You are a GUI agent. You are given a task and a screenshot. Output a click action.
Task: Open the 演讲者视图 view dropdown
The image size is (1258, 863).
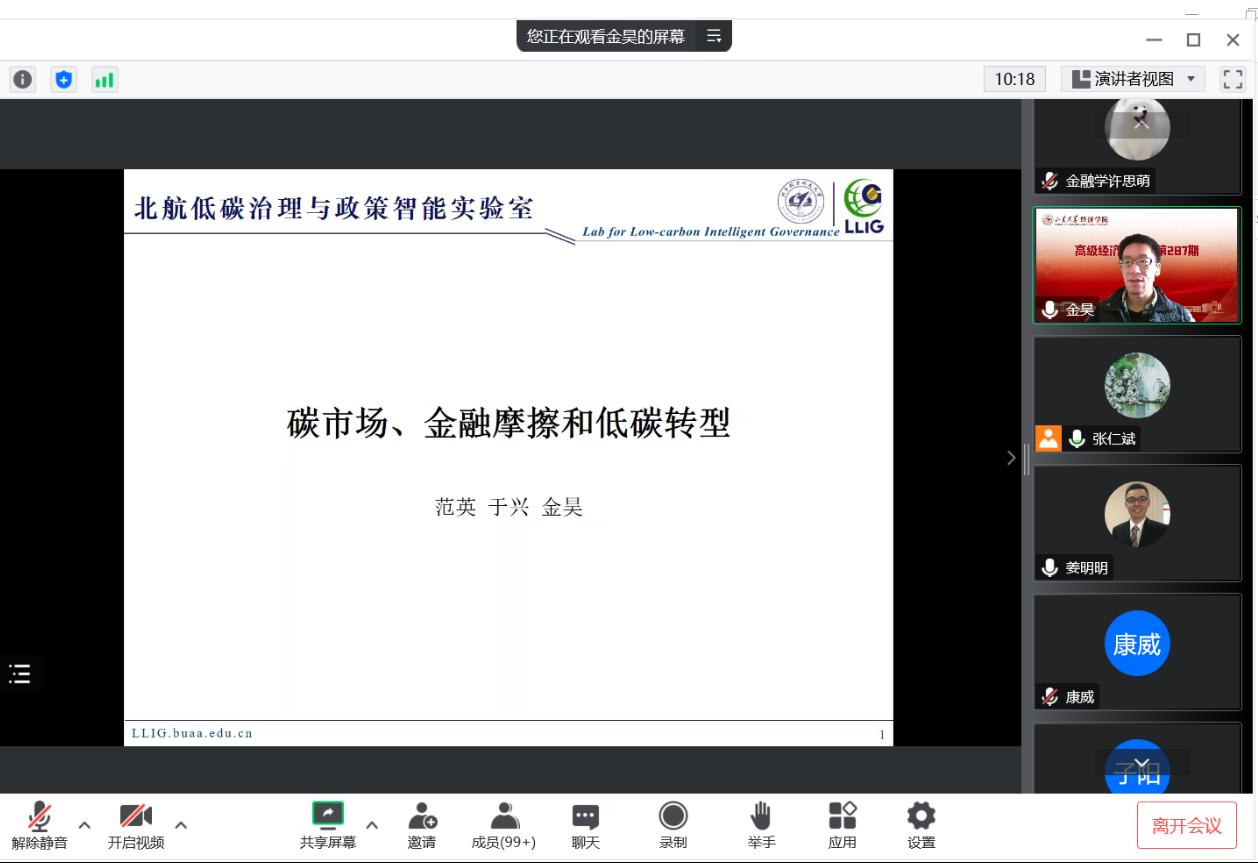1132,79
